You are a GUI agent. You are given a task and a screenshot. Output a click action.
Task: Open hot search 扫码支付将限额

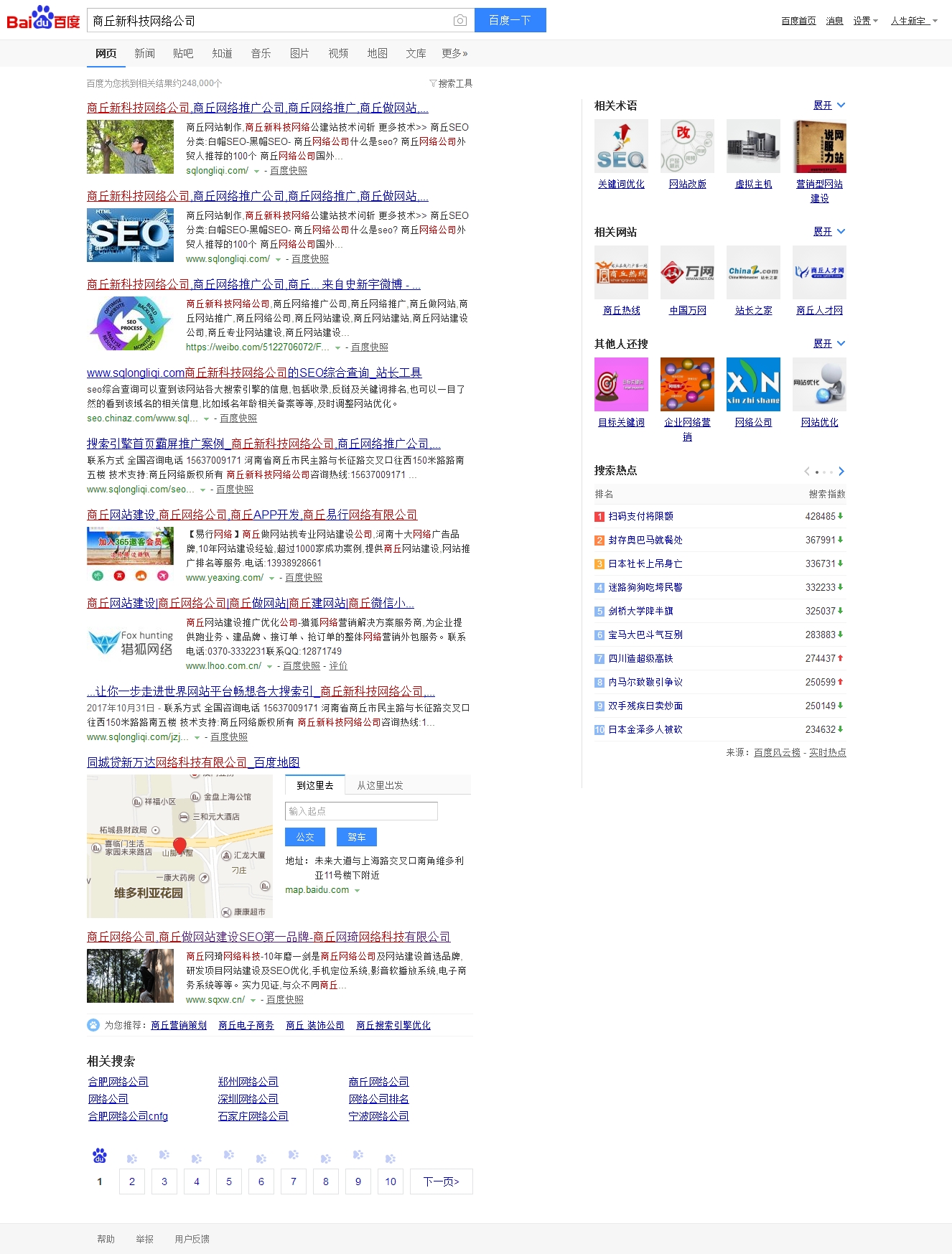pyautogui.click(x=641, y=516)
